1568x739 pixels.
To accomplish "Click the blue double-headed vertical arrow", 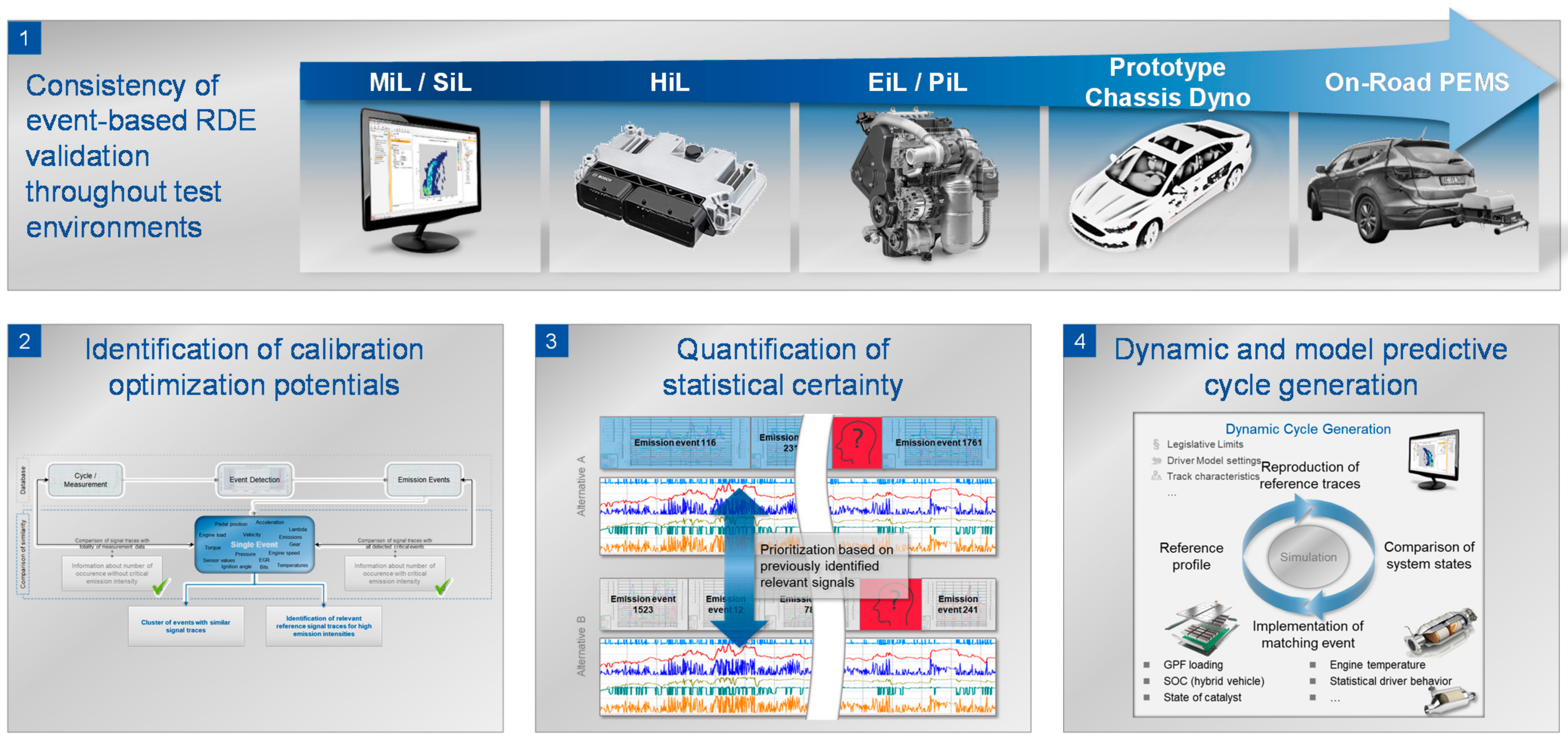I will point(738,567).
